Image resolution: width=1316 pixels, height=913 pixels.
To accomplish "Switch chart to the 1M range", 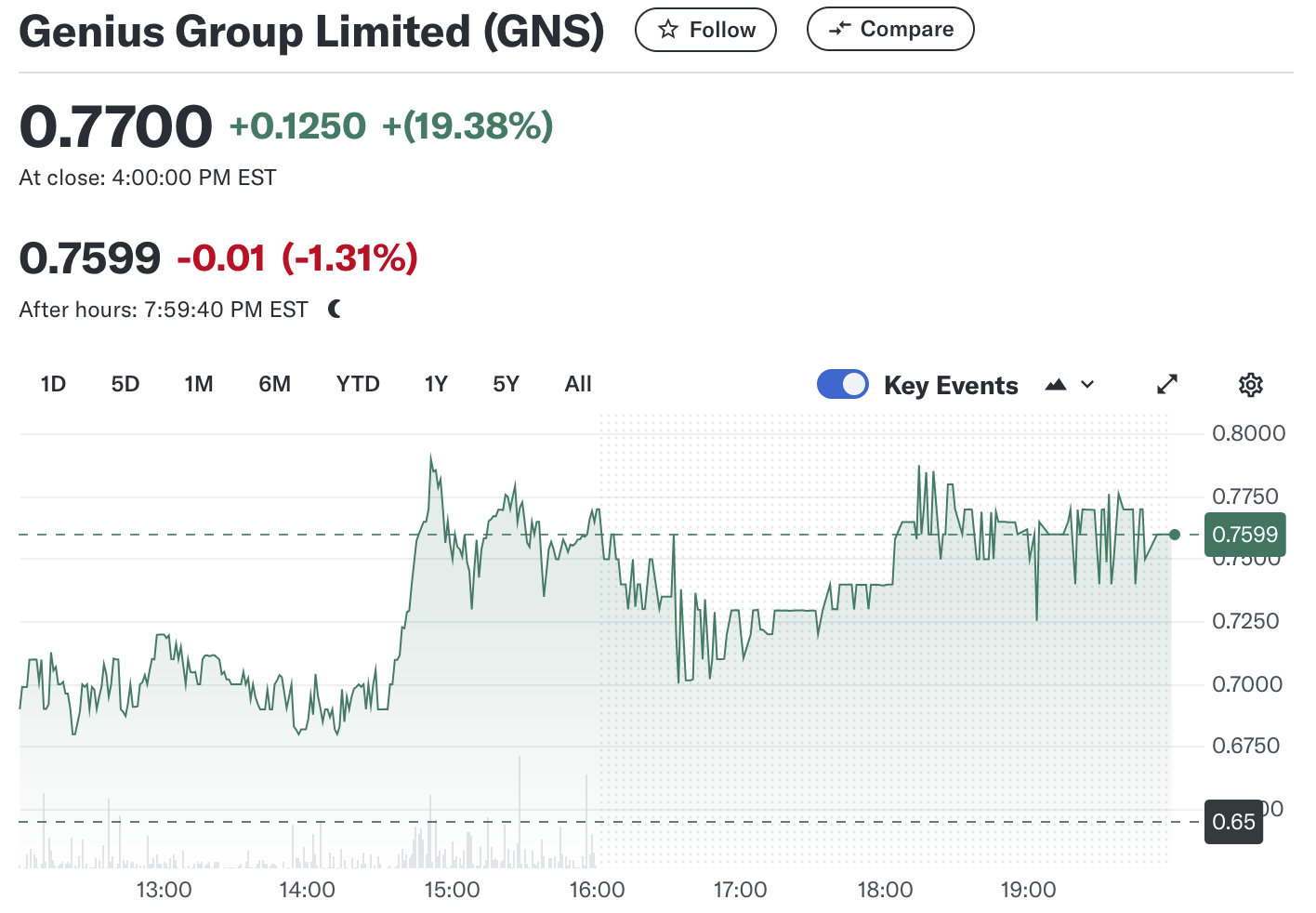I will click(199, 384).
